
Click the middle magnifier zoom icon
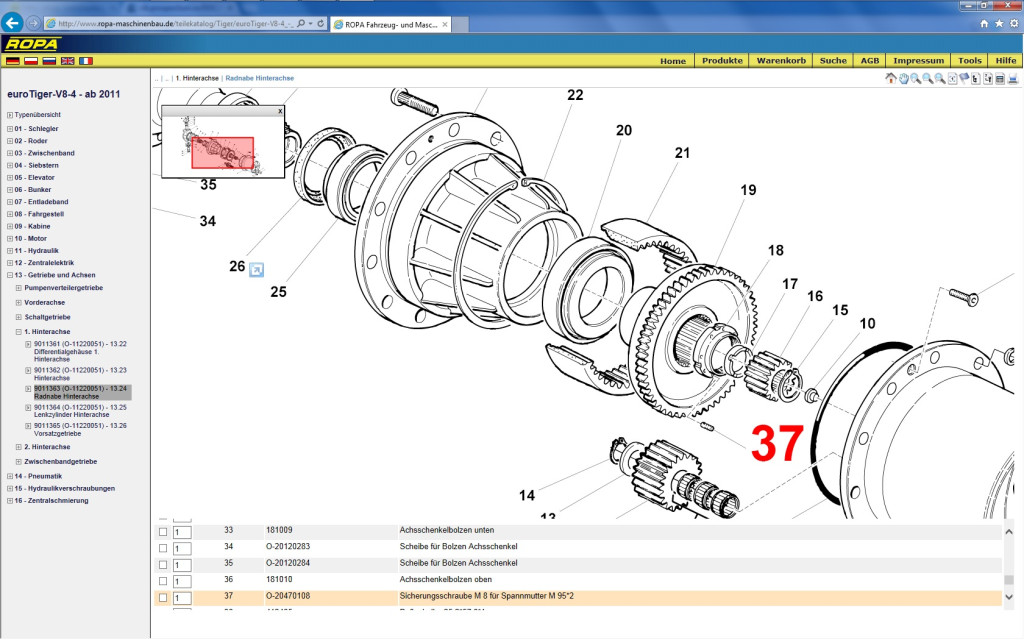(x=927, y=78)
